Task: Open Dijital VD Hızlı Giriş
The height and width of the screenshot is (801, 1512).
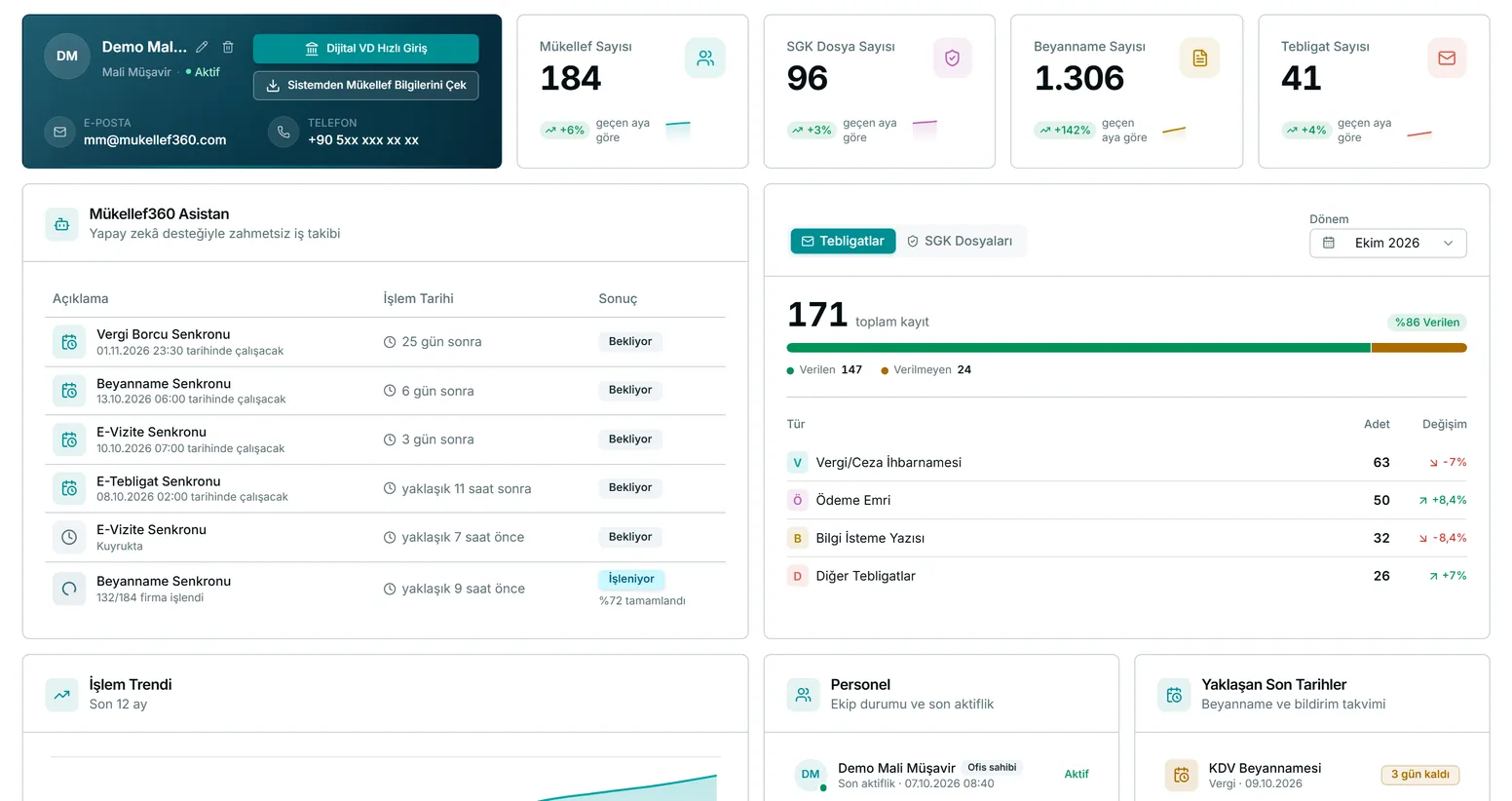Action: 365,49
